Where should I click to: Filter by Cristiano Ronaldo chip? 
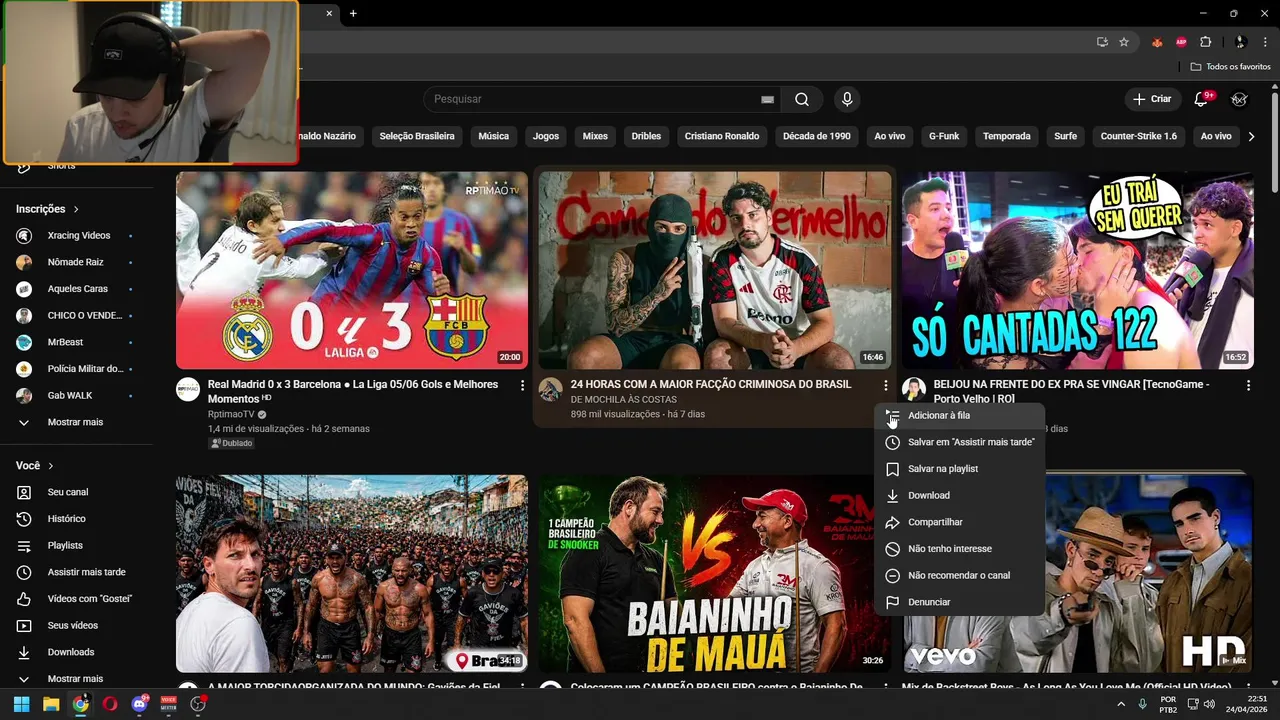[x=722, y=136]
